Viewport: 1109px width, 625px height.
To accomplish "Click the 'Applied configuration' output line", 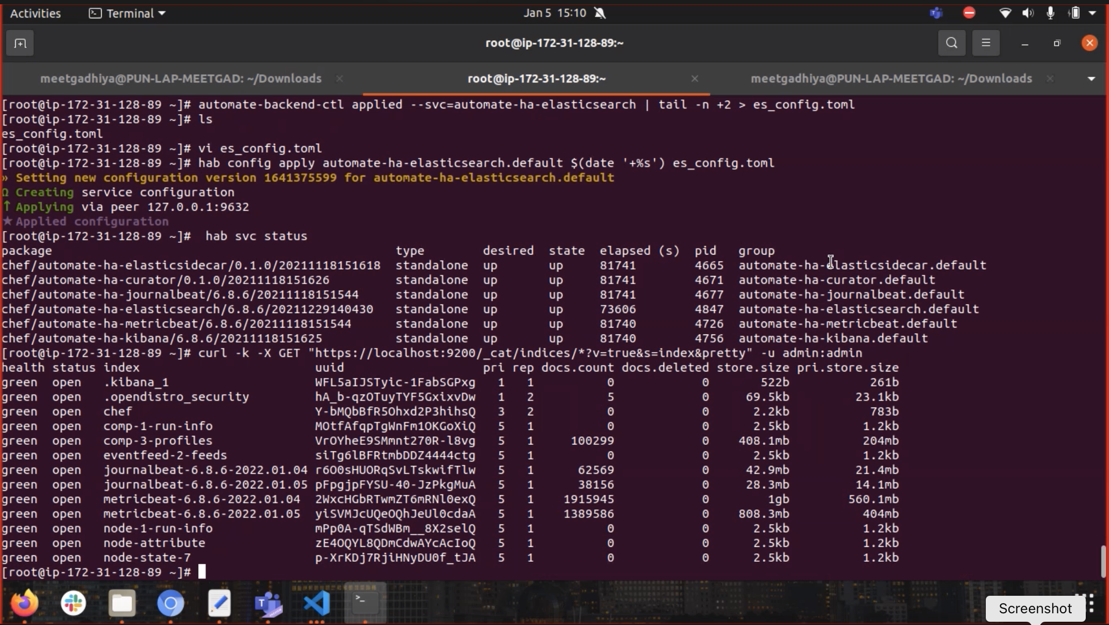I will [x=86, y=221].
